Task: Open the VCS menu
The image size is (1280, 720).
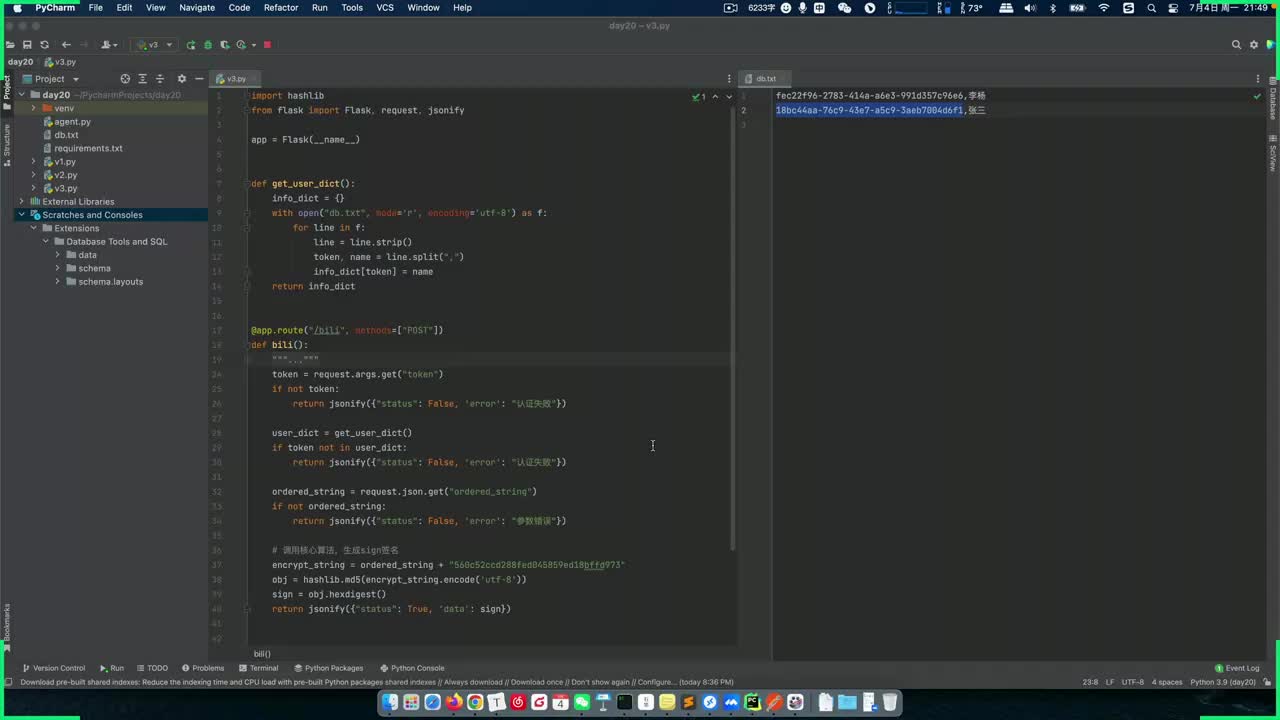Action: click(385, 8)
